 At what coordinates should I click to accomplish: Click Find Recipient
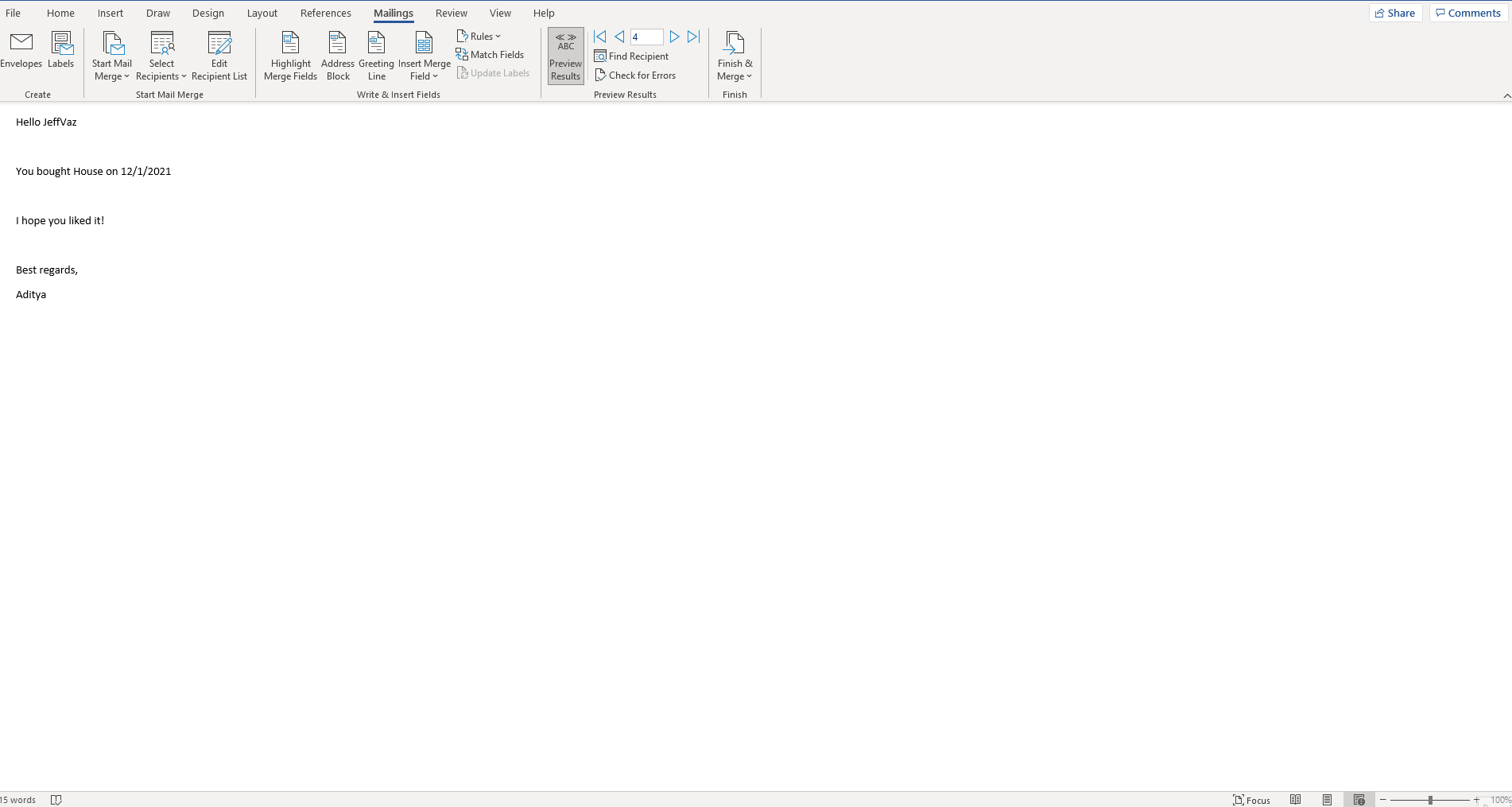coord(632,56)
